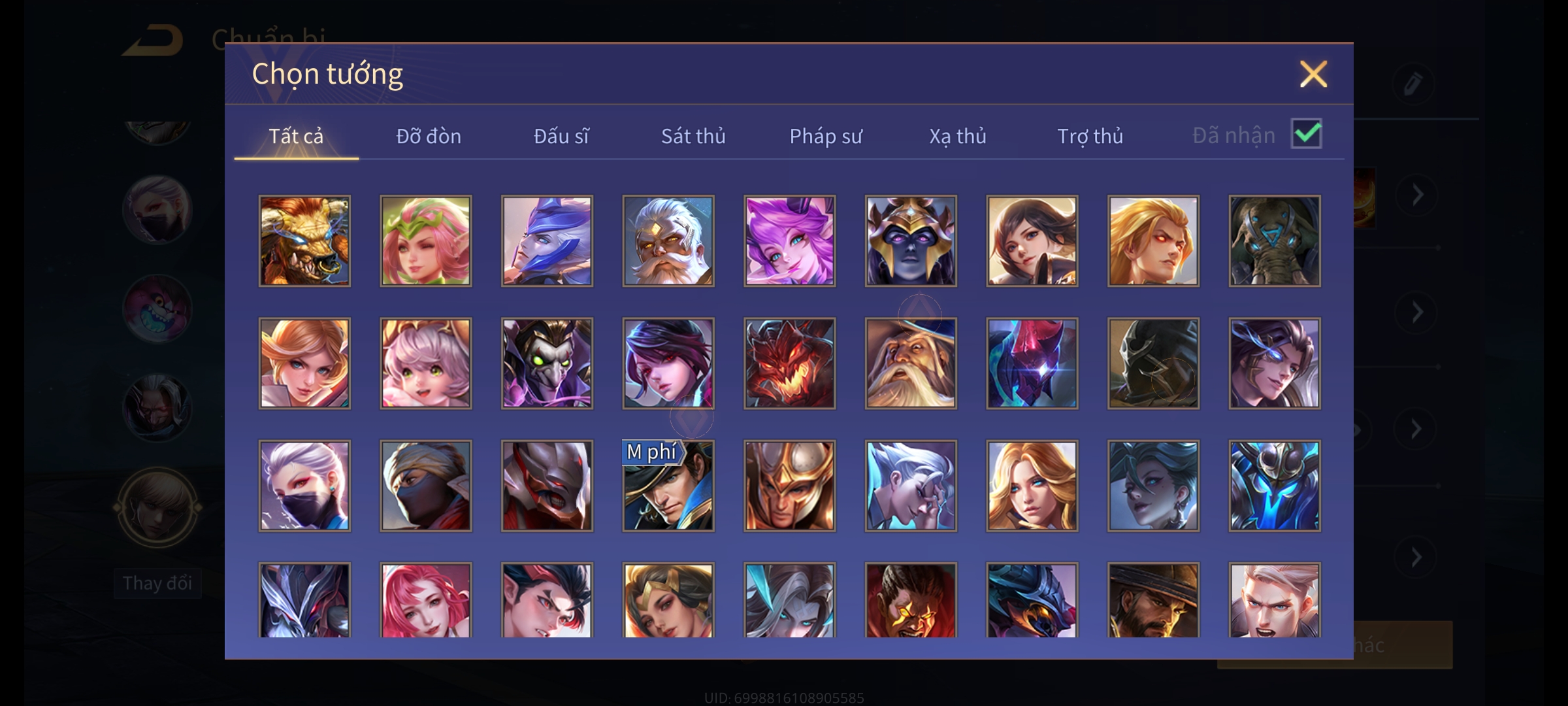Click the 'Thay đổi' button
The height and width of the screenshot is (706, 1568).
tap(157, 583)
